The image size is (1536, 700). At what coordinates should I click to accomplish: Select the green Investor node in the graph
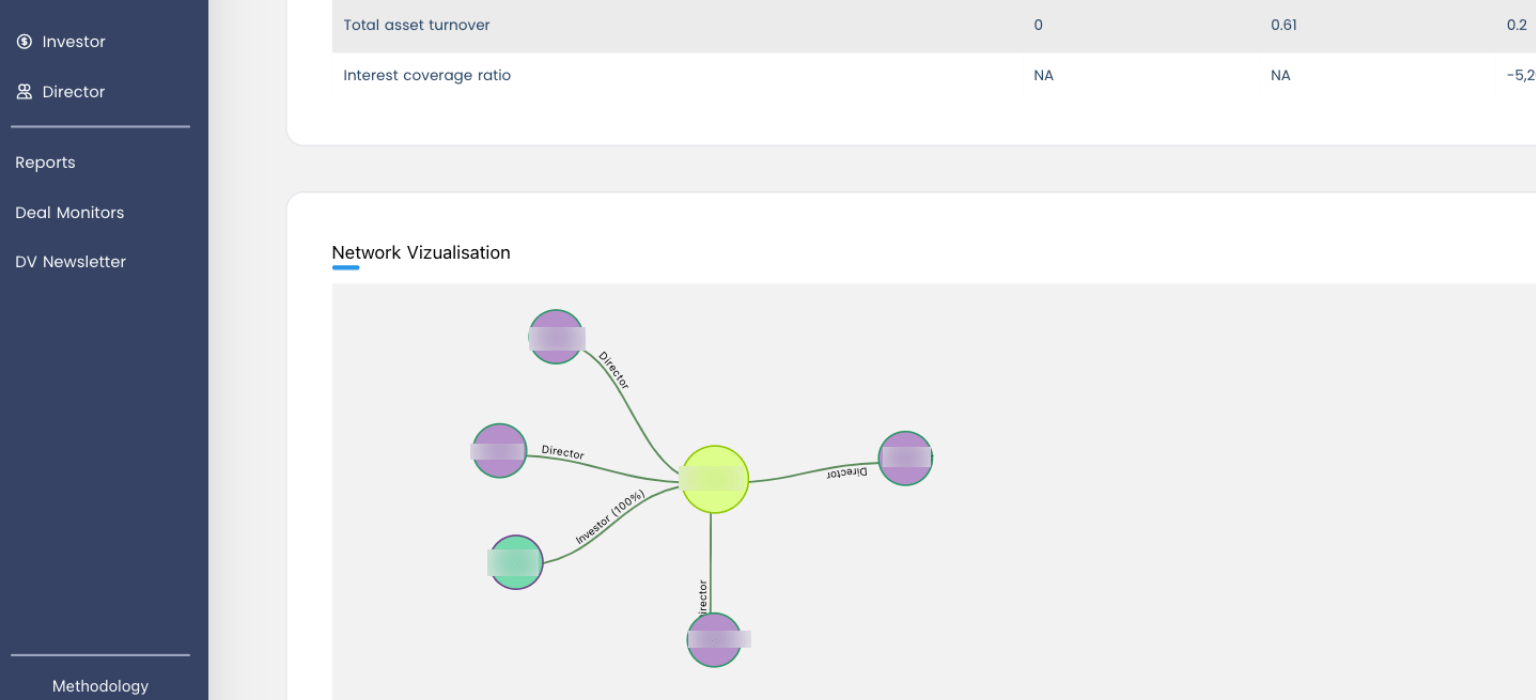pos(514,562)
